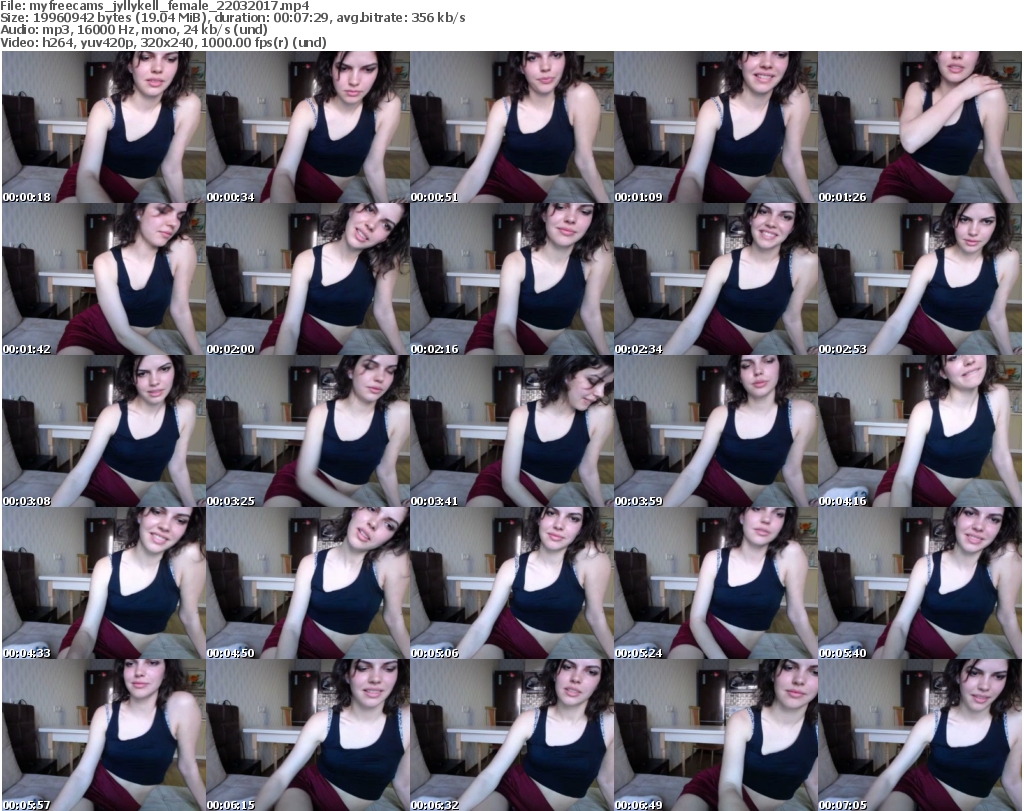Select the thumbnail timestamped 00:04:16
The height and width of the screenshot is (811, 1024).
[920, 432]
